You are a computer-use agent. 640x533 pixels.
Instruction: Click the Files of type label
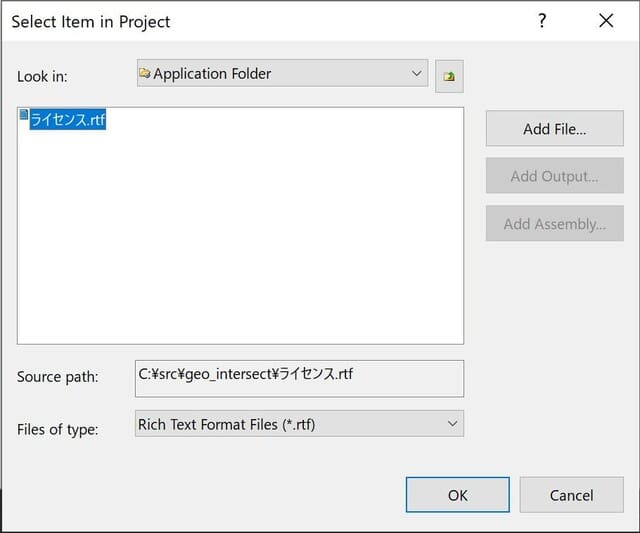[x=57, y=430]
